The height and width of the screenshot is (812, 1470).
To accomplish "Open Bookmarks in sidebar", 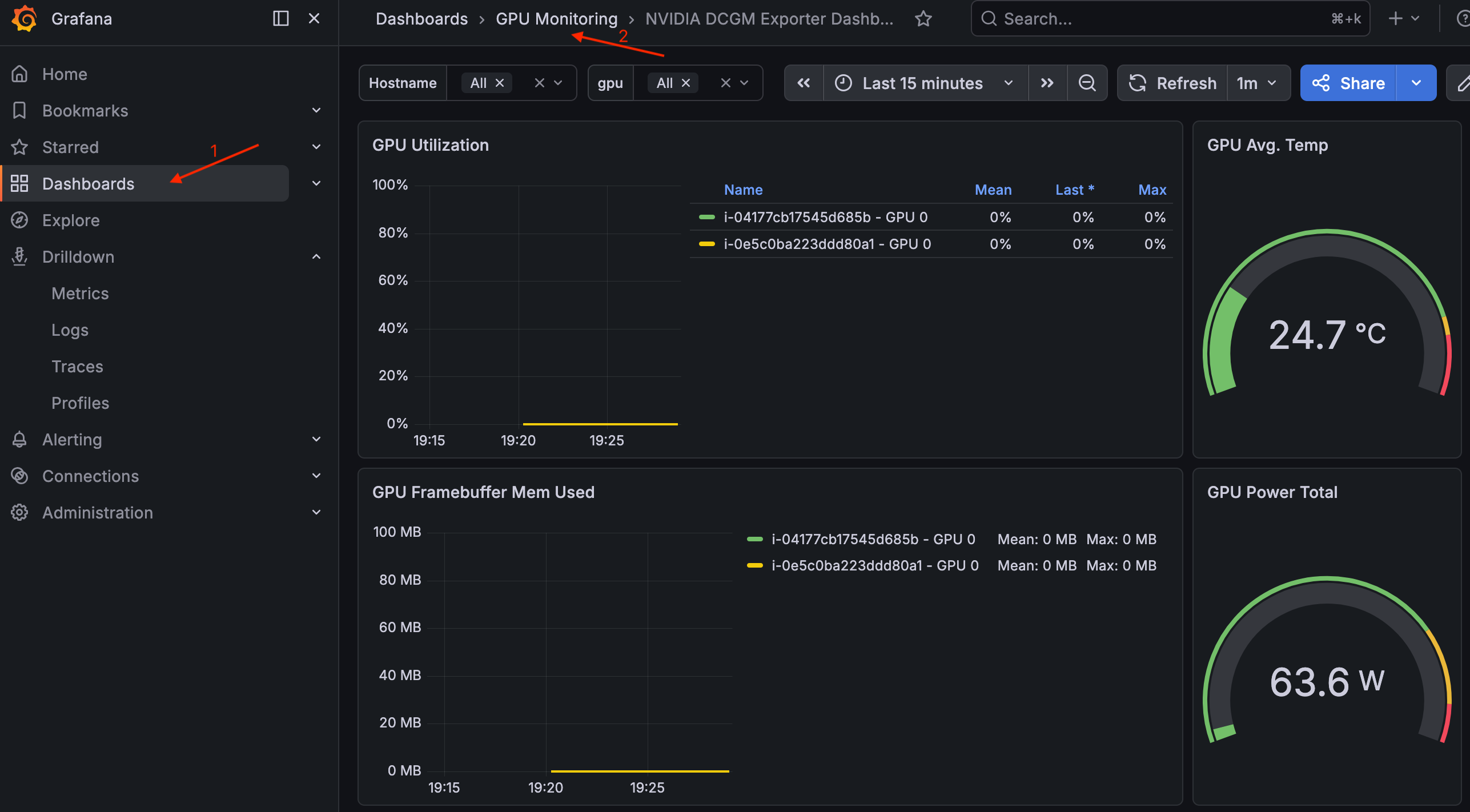I will (85, 111).
